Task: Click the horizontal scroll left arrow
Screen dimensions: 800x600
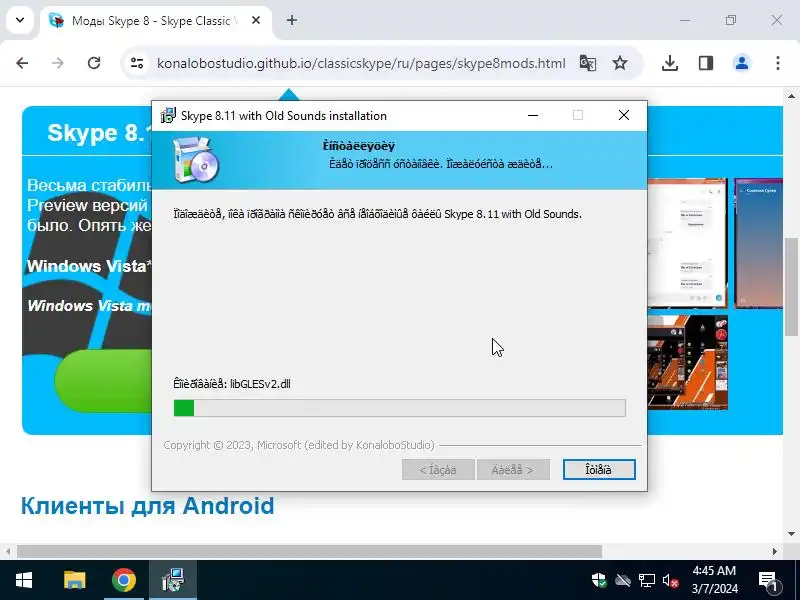Action: [x=8, y=552]
